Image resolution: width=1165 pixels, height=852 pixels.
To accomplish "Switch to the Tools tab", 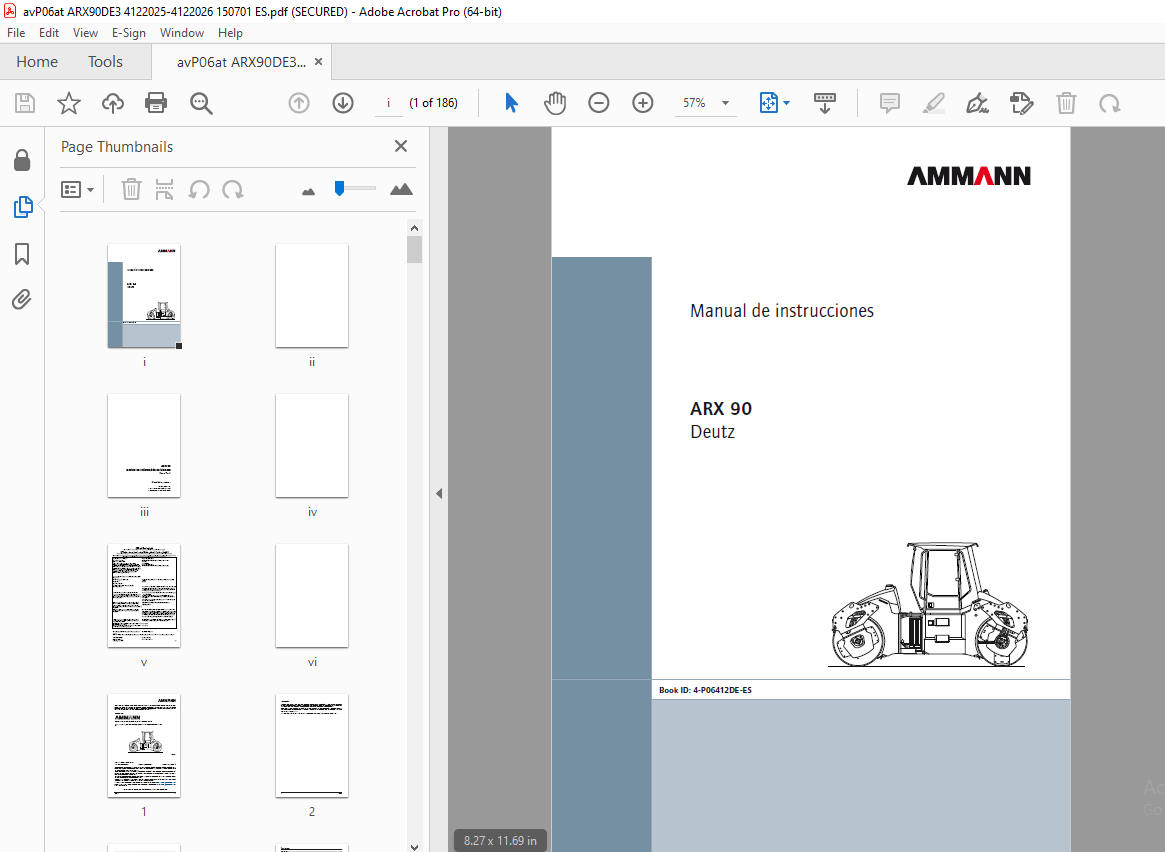I will click(106, 62).
